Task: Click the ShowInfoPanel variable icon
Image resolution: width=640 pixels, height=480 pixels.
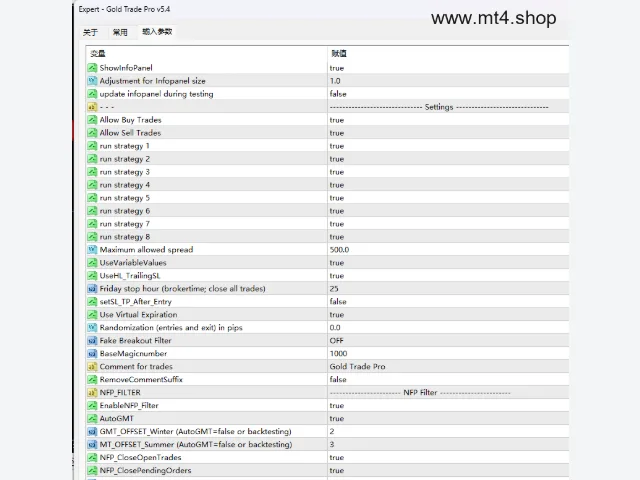Action: (x=92, y=68)
